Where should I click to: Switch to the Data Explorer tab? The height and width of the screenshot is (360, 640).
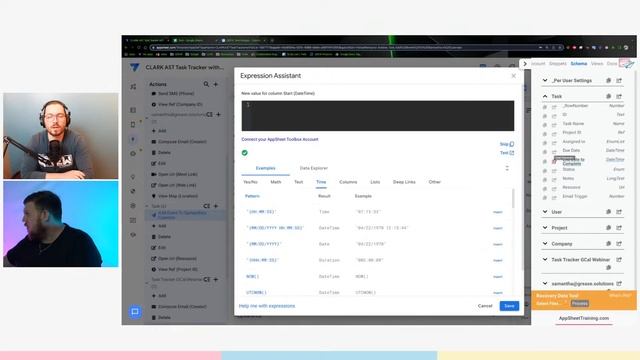pyautogui.click(x=313, y=168)
